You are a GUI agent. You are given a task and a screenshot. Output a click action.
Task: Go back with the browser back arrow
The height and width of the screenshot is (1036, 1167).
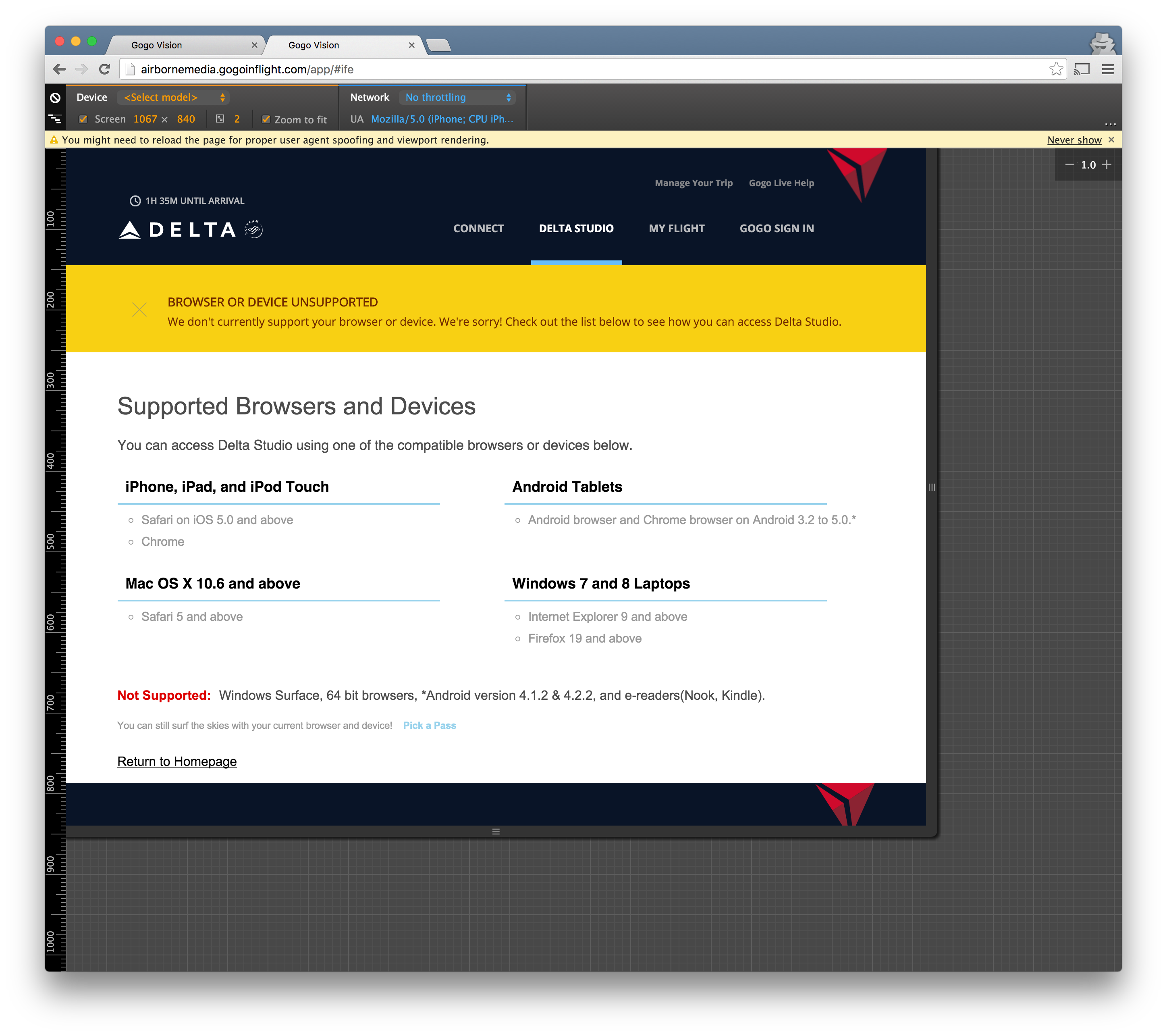(x=59, y=69)
